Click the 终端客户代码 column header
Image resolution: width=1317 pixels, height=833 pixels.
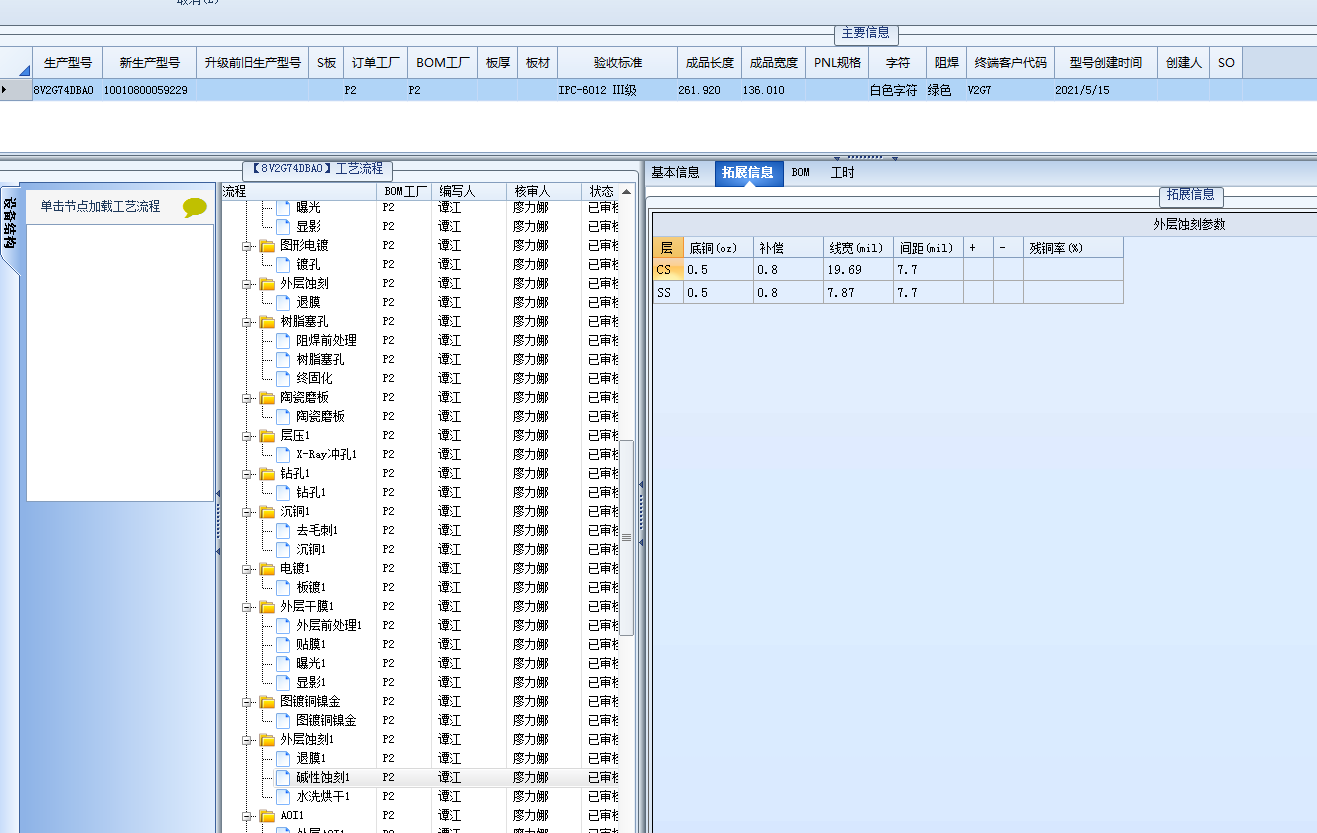click(1011, 62)
